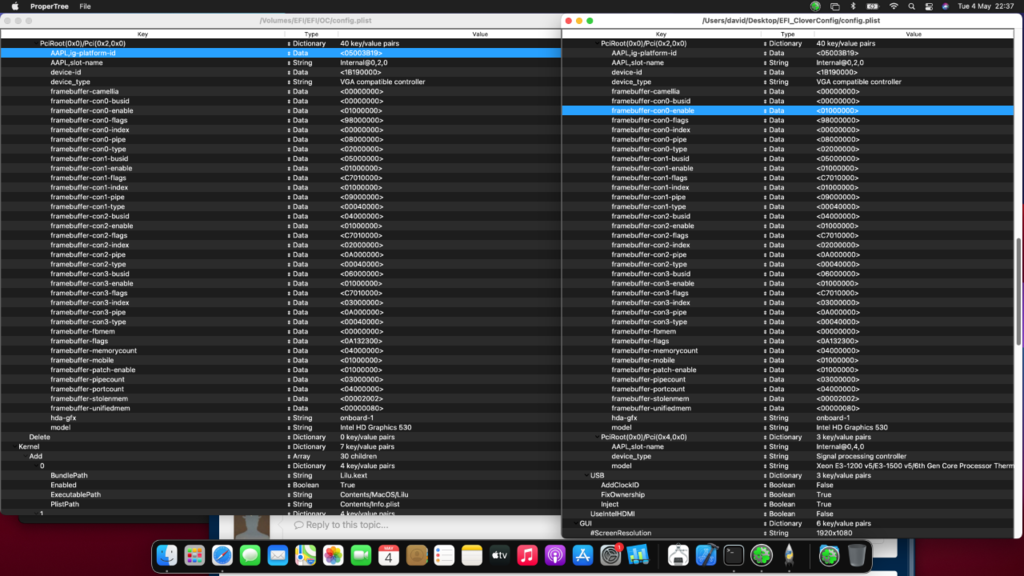
Task: Collapse the GUI dictionary in right window
Action: point(575,523)
